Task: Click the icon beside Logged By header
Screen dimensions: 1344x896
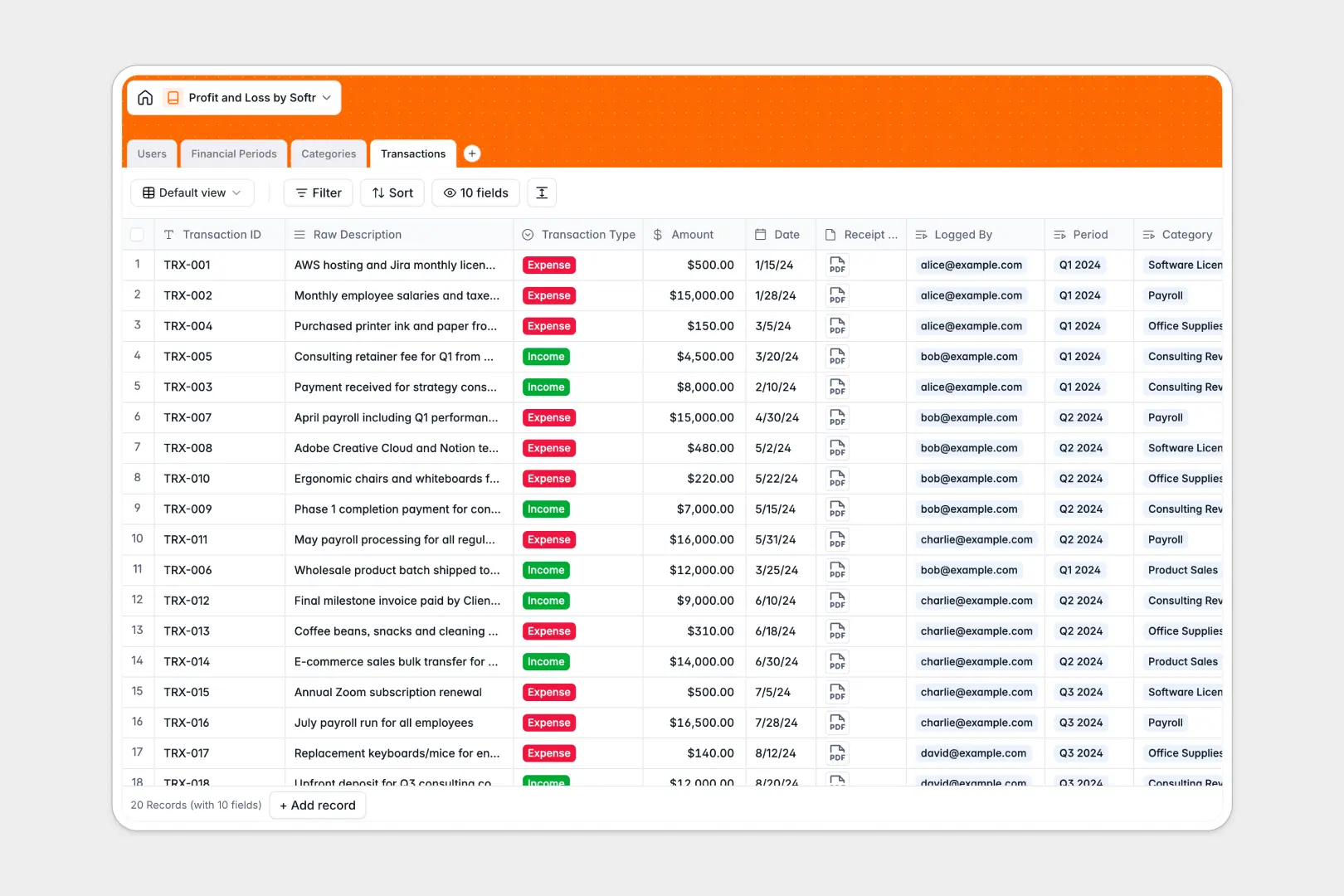Action: (921, 234)
